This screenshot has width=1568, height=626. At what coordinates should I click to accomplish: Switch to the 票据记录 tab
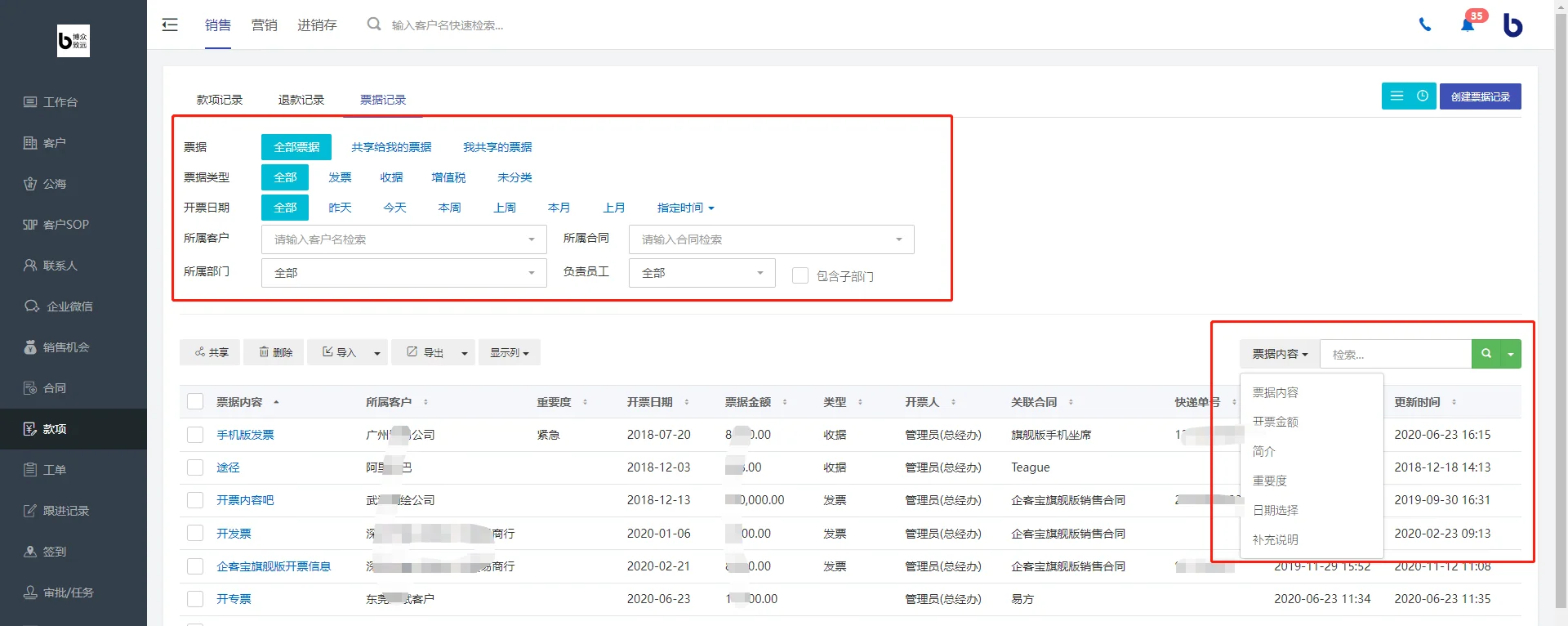coord(383,100)
